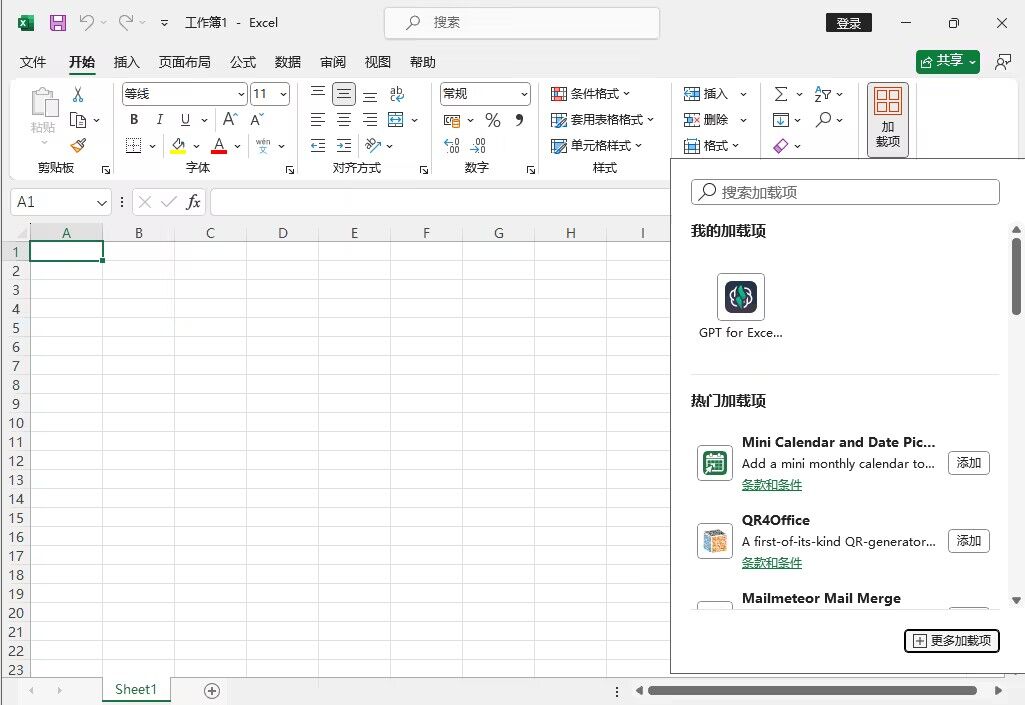Open the 公式 ribbon tab
The height and width of the screenshot is (705, 1025).
[x=243, y=62]
